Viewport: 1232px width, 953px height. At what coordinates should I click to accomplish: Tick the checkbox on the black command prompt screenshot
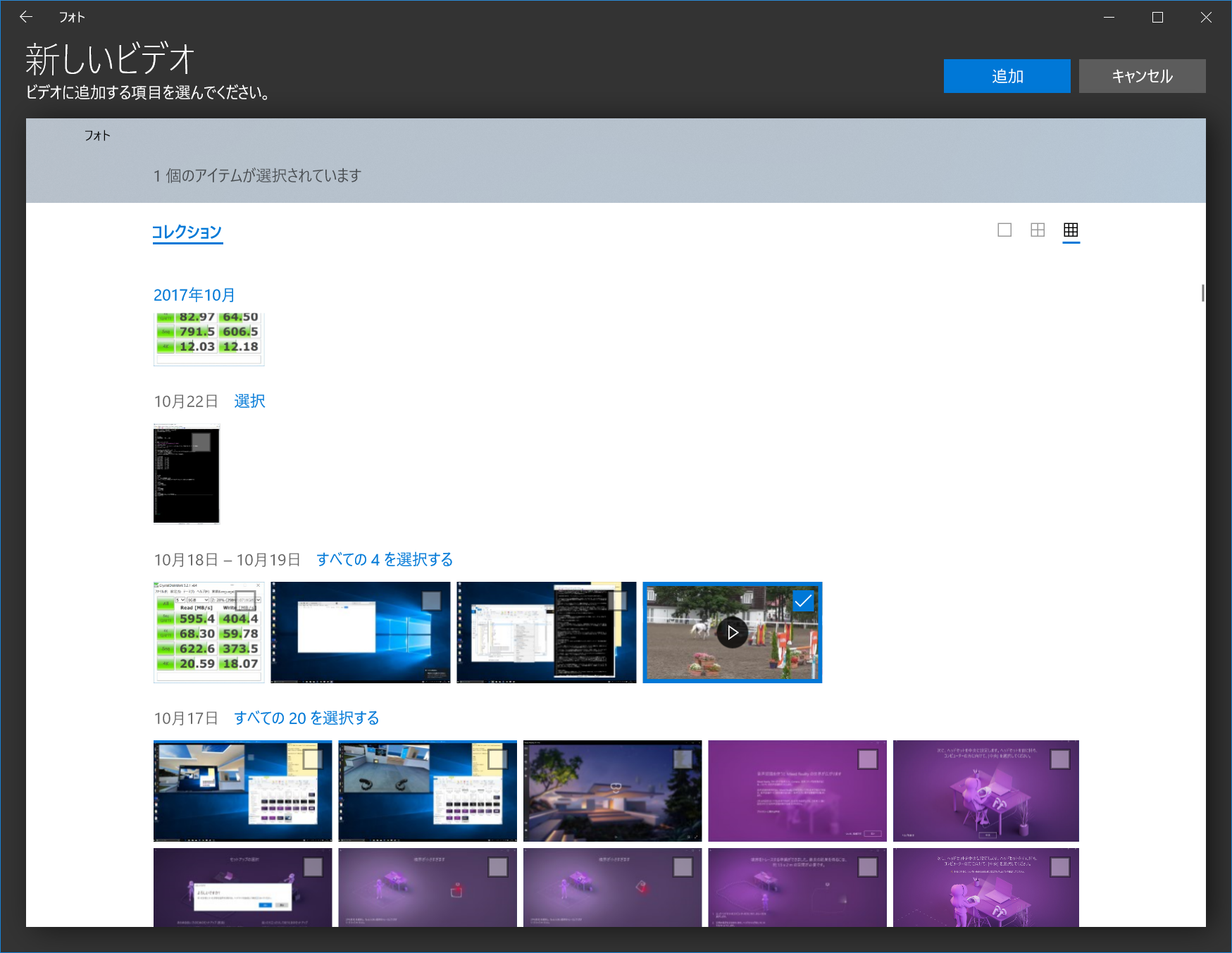click(x=201, y=442)
